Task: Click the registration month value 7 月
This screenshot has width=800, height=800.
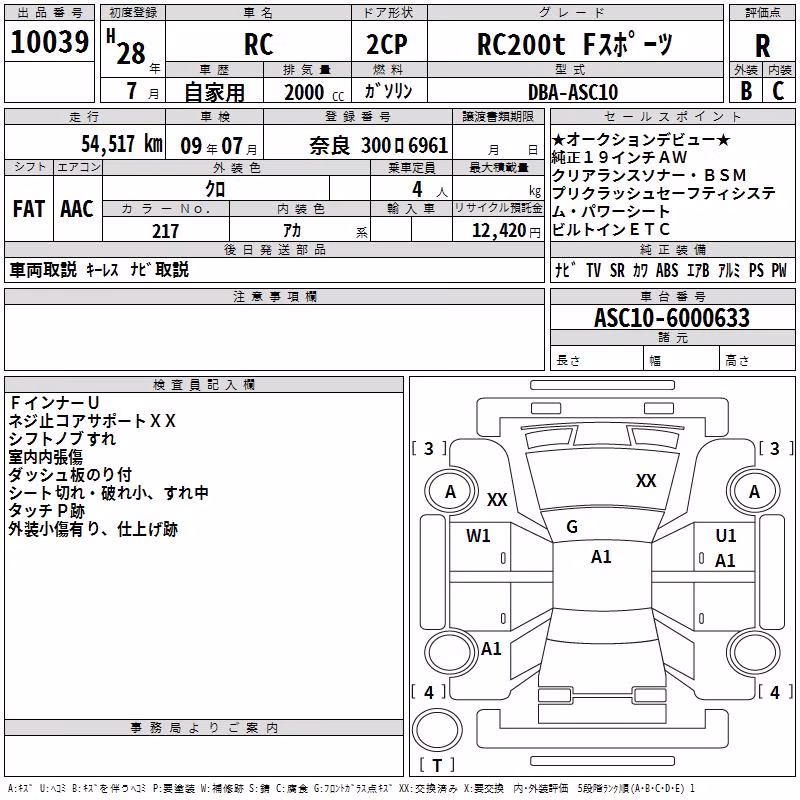Action: (x=142, y=91)
